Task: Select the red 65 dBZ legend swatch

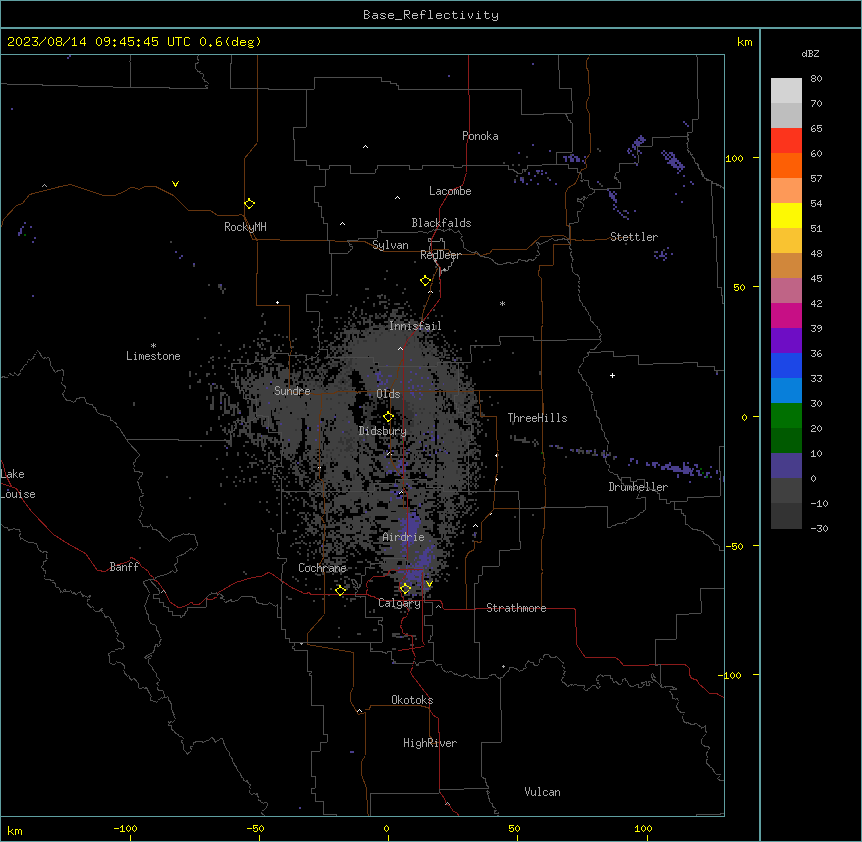Action: (786, 140)
